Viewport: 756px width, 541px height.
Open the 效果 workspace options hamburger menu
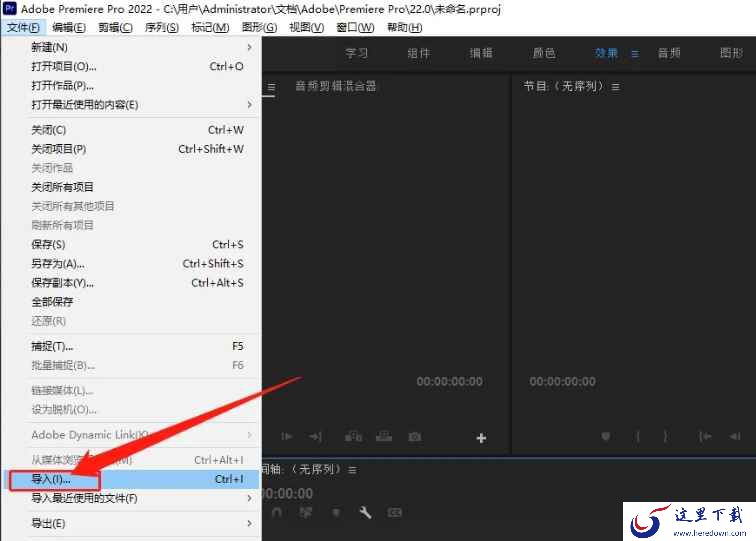click(635, 54)
